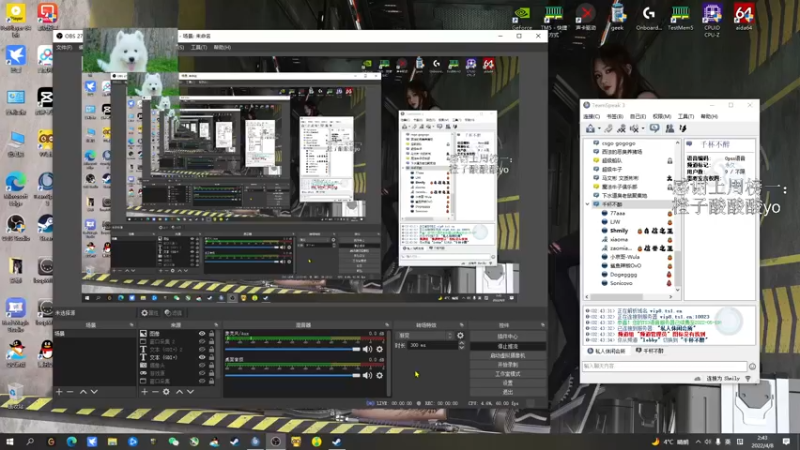Click the transition duration 300 ms stepper arrows
This screenshot has width=800, height=450.
tap(461, 345)
